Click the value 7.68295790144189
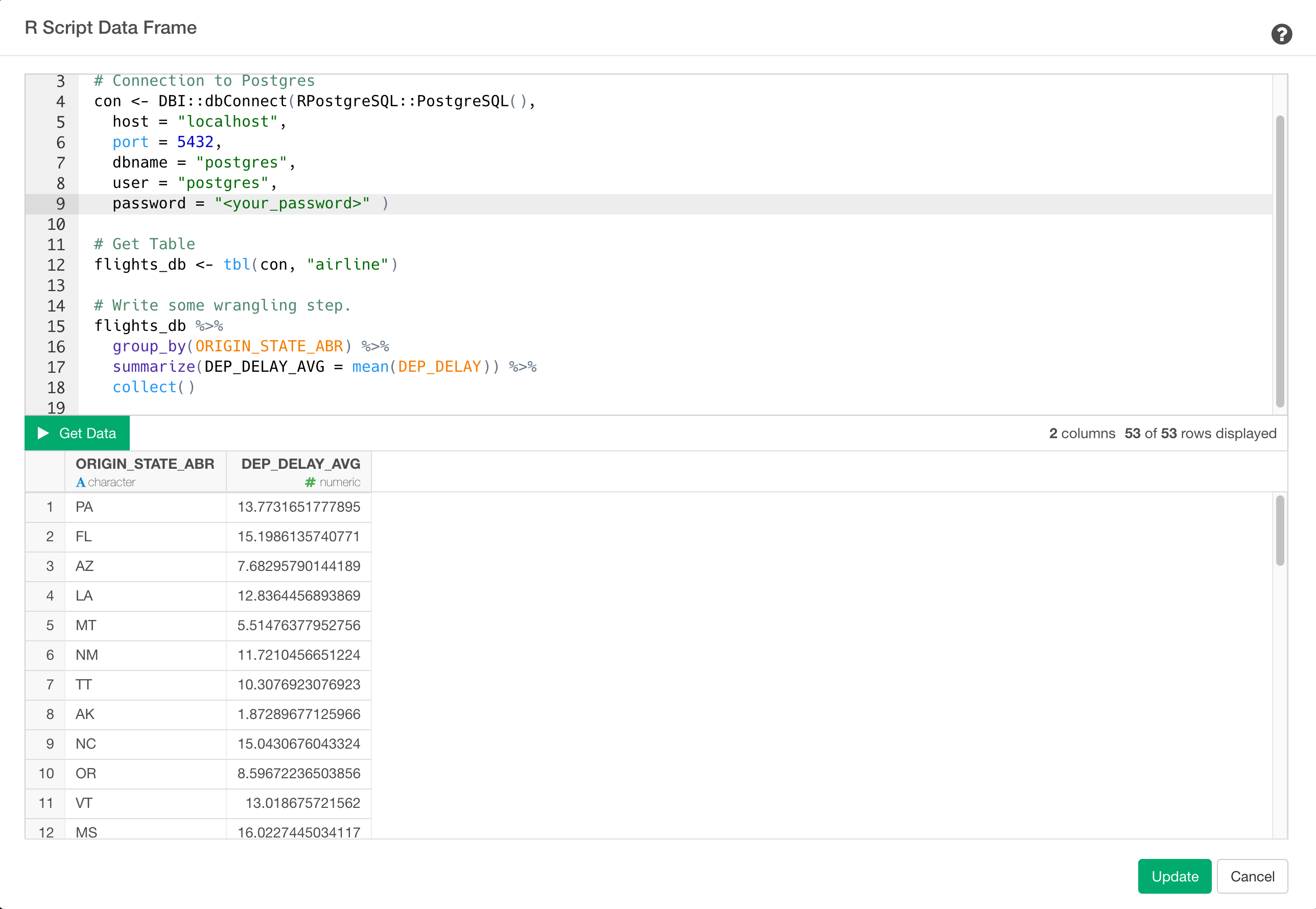The width and height of the screenshot is (1316, 909). pyautogui.click(x=299, y=567)
